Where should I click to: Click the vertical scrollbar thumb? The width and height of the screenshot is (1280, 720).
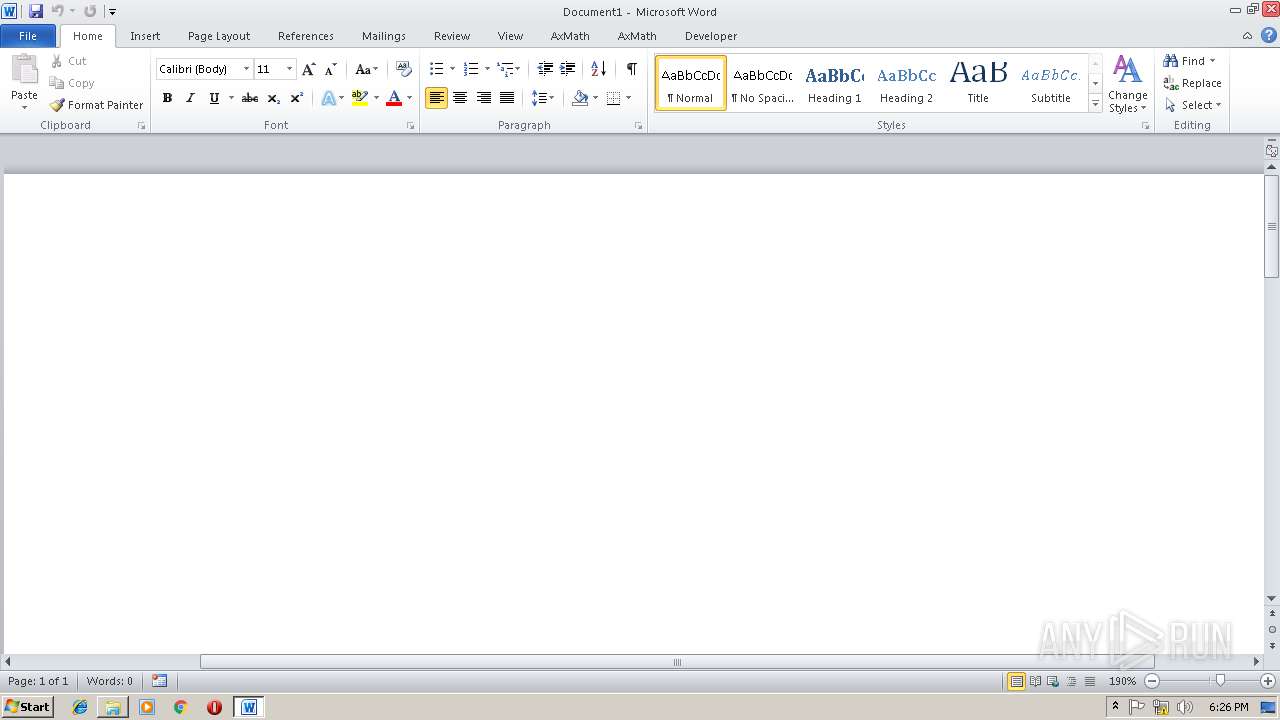pos(1272,227)
